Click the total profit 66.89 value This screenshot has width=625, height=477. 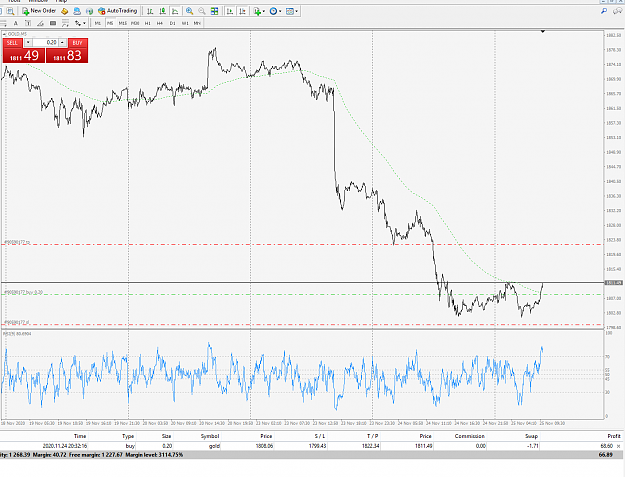[x=605, y=455]
